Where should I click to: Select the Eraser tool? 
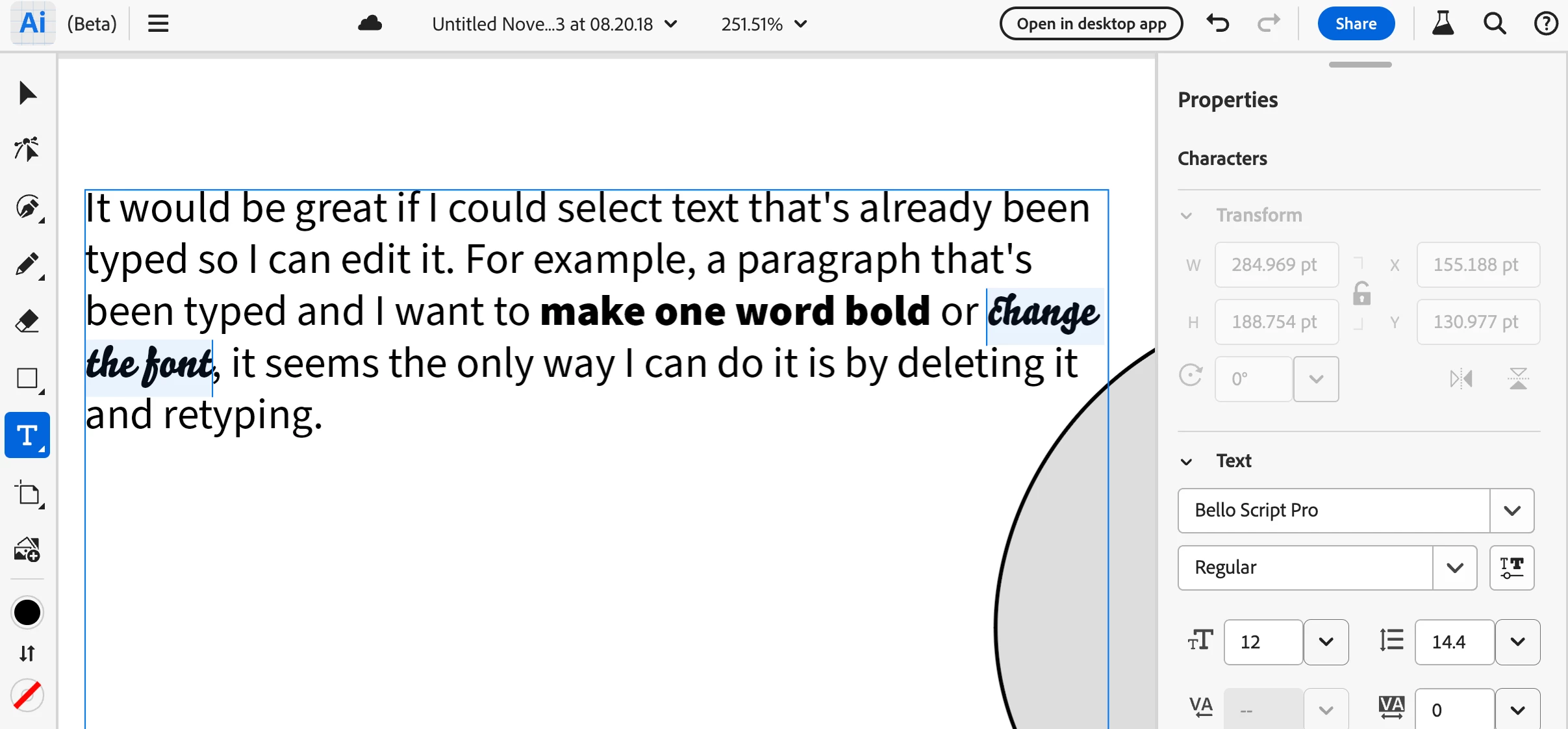[x=27, y=321]
